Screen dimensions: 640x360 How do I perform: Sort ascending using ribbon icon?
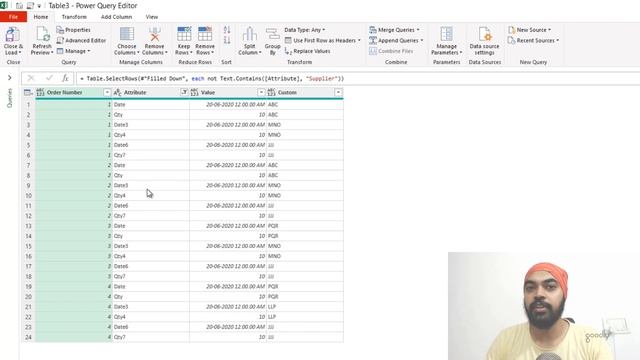click(227, 30)
